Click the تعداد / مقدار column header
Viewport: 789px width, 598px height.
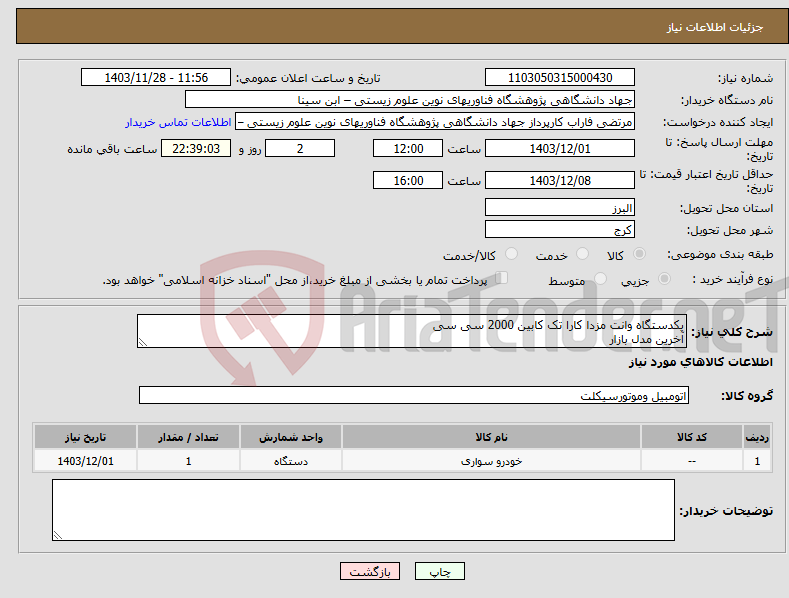(x=188, y=437)
